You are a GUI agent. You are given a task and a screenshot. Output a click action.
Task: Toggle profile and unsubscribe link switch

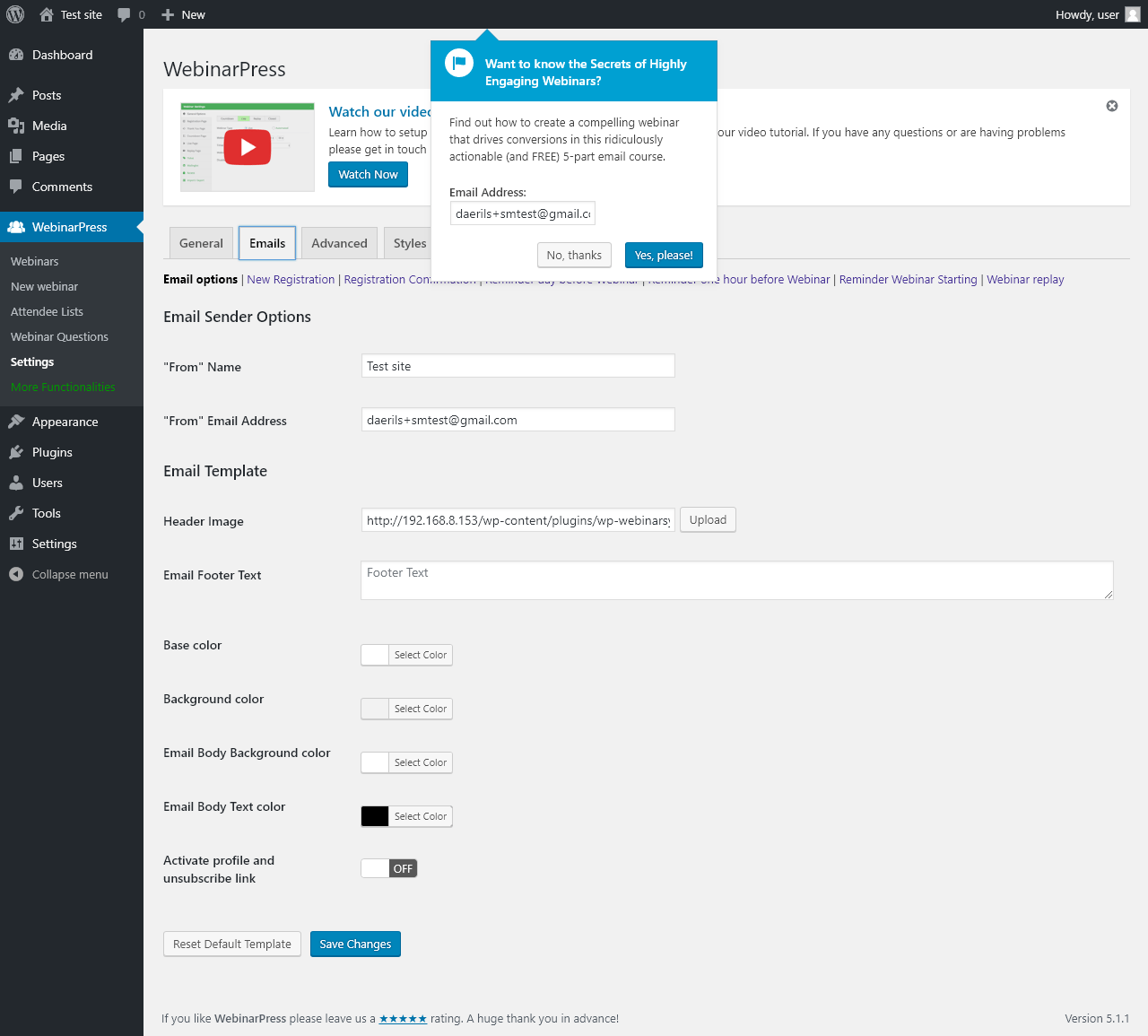click(x=389, y=868)
